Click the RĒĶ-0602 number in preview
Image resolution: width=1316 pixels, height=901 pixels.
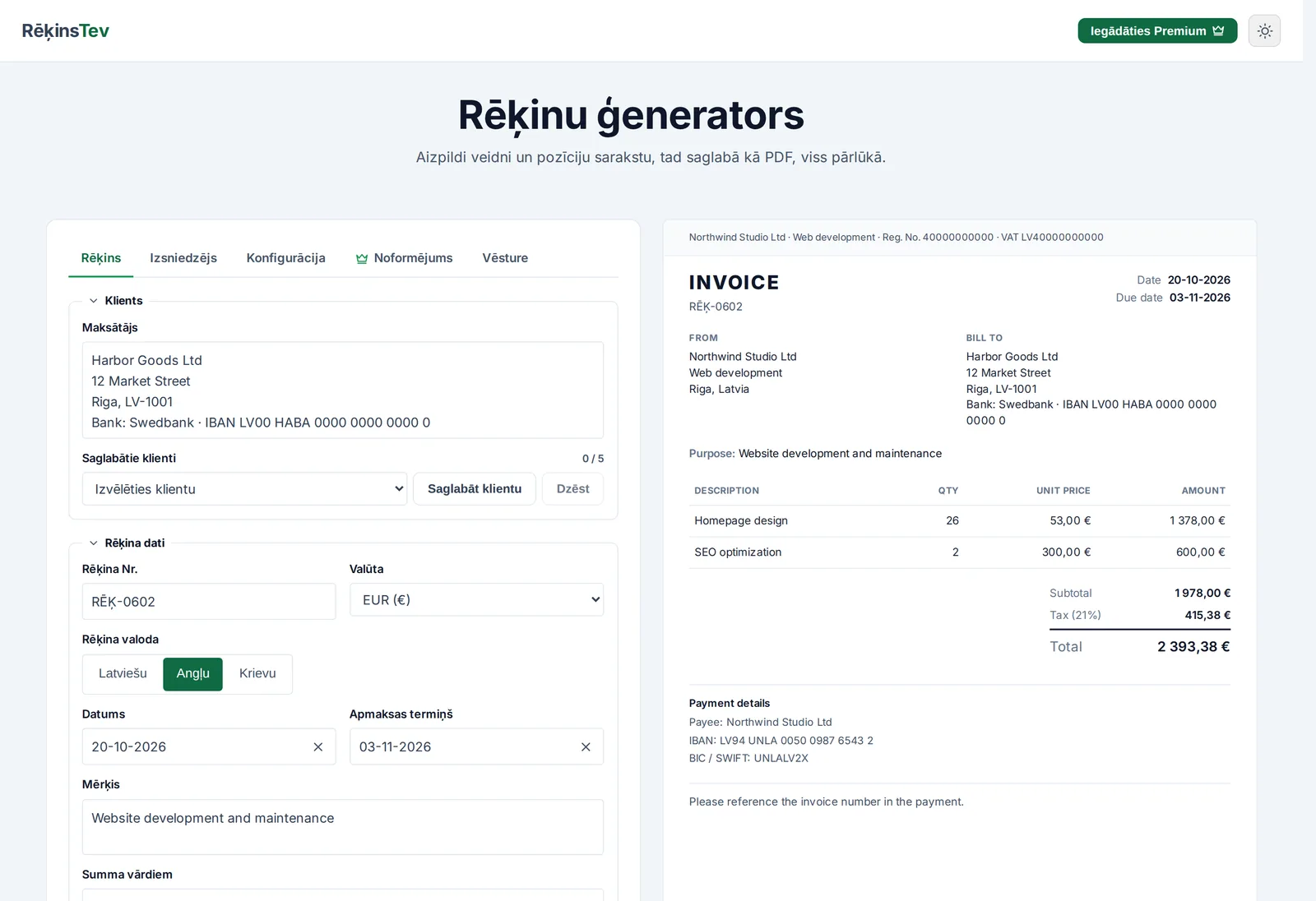point(716,307)
